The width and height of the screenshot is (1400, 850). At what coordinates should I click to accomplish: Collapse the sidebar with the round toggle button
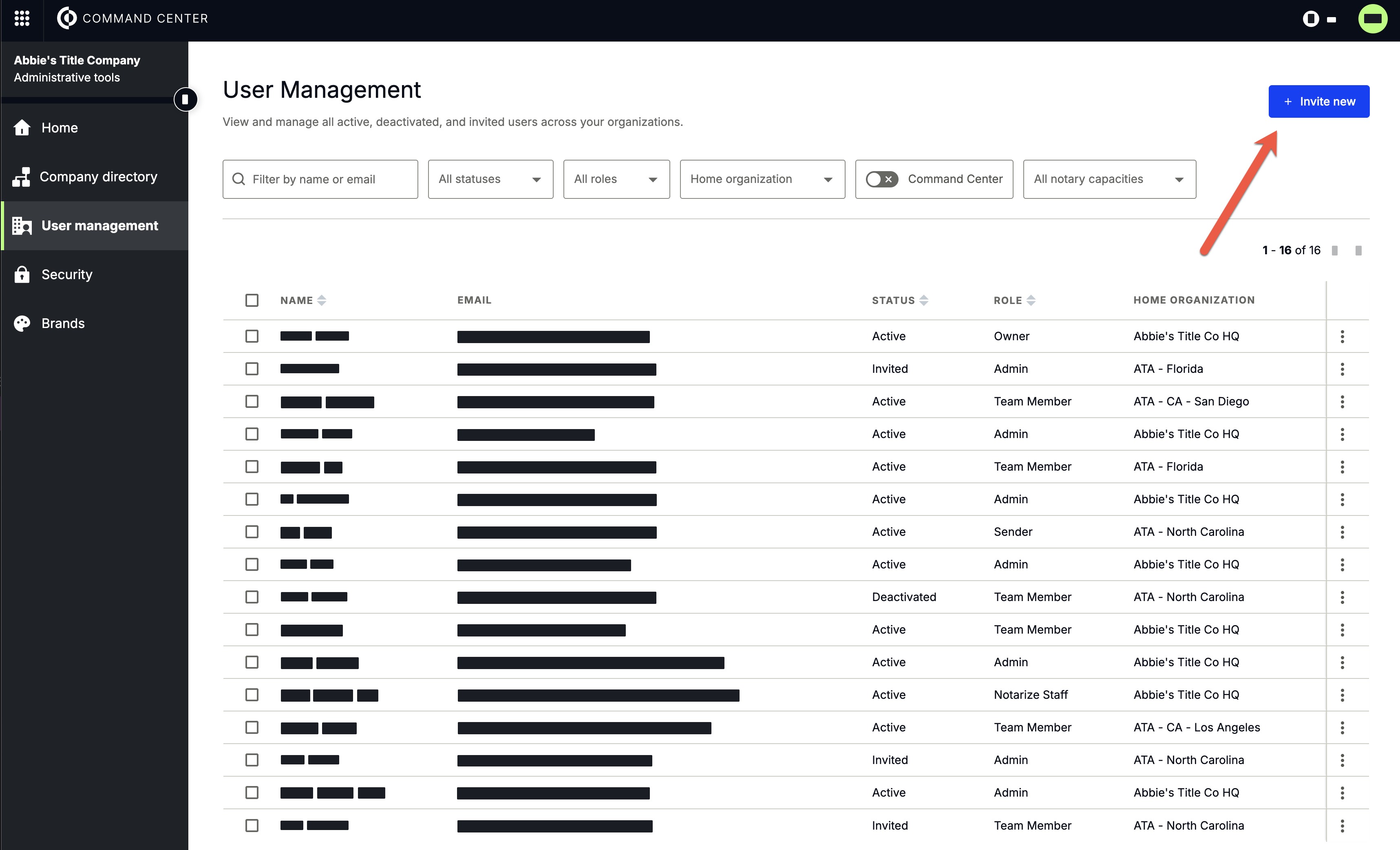point(185,99)
